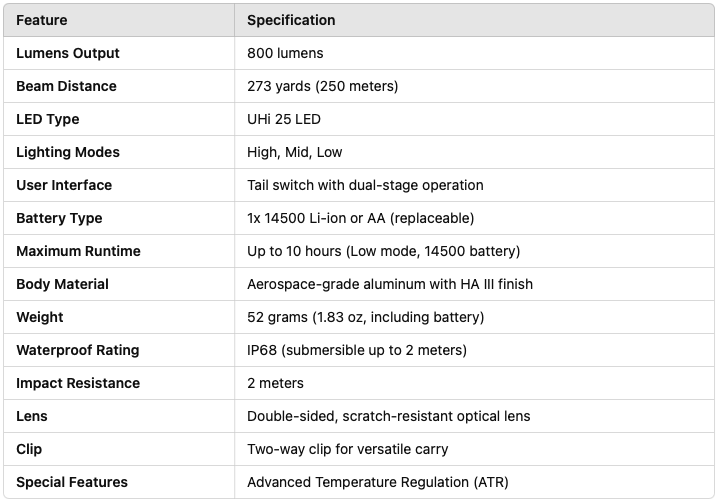Select the Weight row label

click(x=40, y=317)
